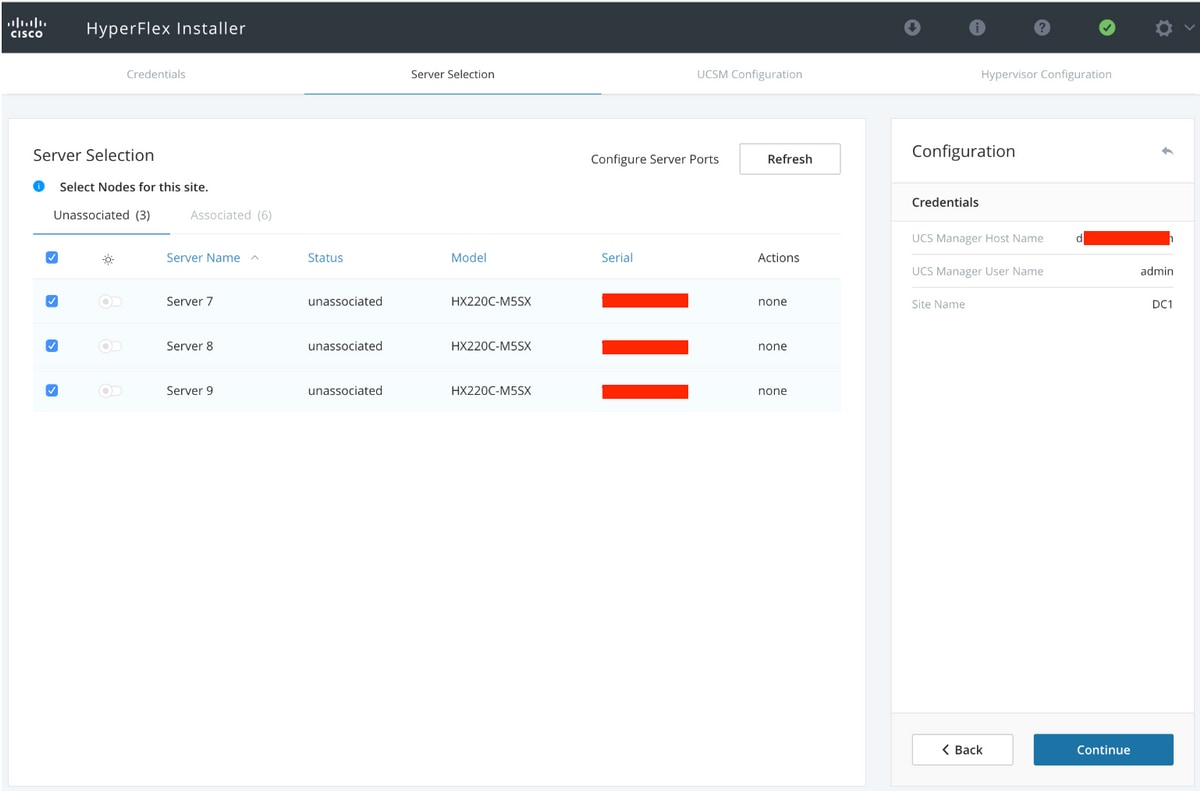Click the blue info icon beside Select Nodes

coord(39,186)
